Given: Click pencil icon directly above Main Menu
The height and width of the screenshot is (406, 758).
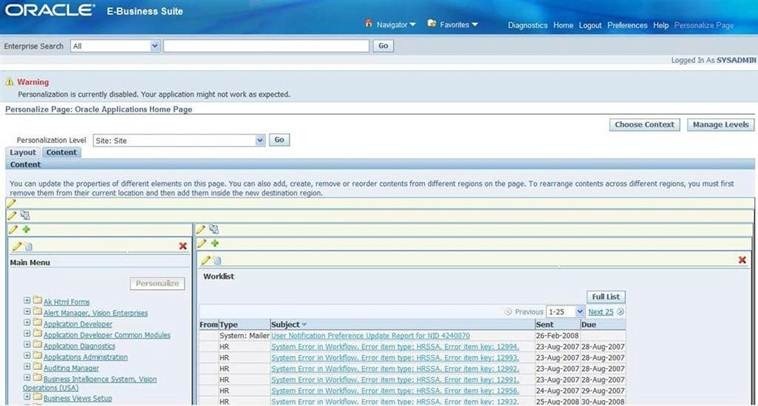Looking at the screenshot, I should pos(17,247).
